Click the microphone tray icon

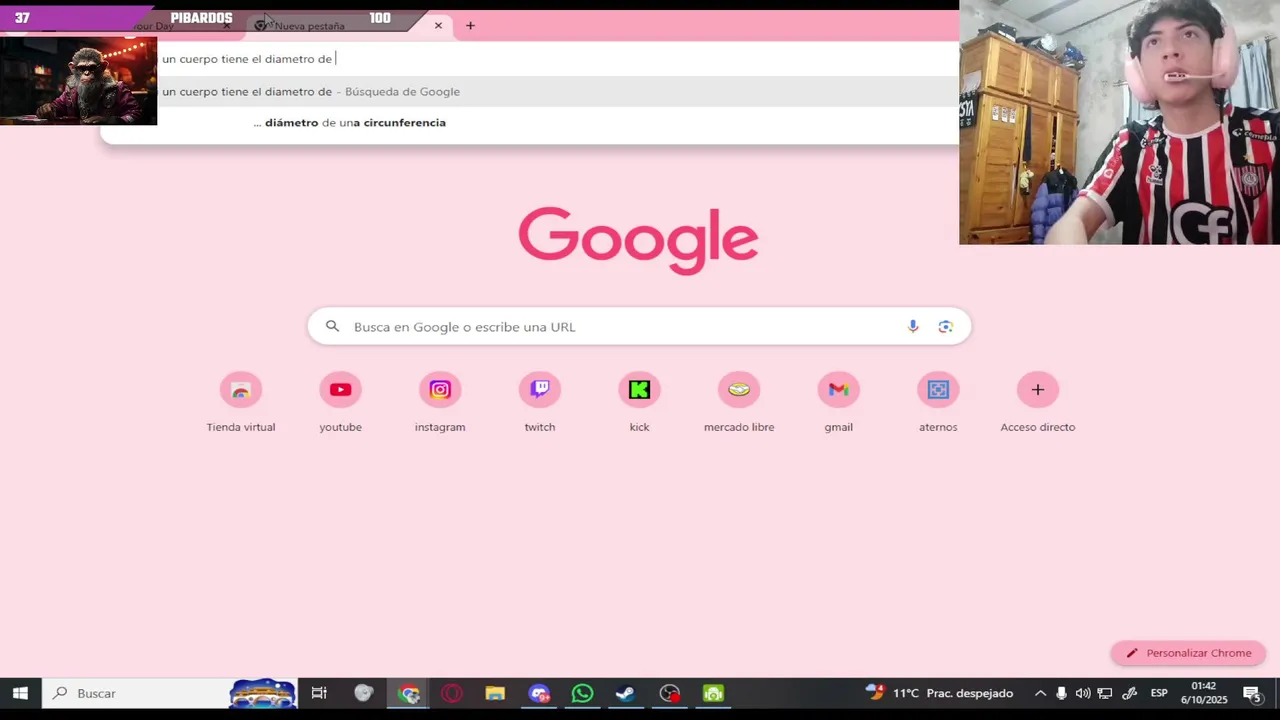click(1061, 693)
